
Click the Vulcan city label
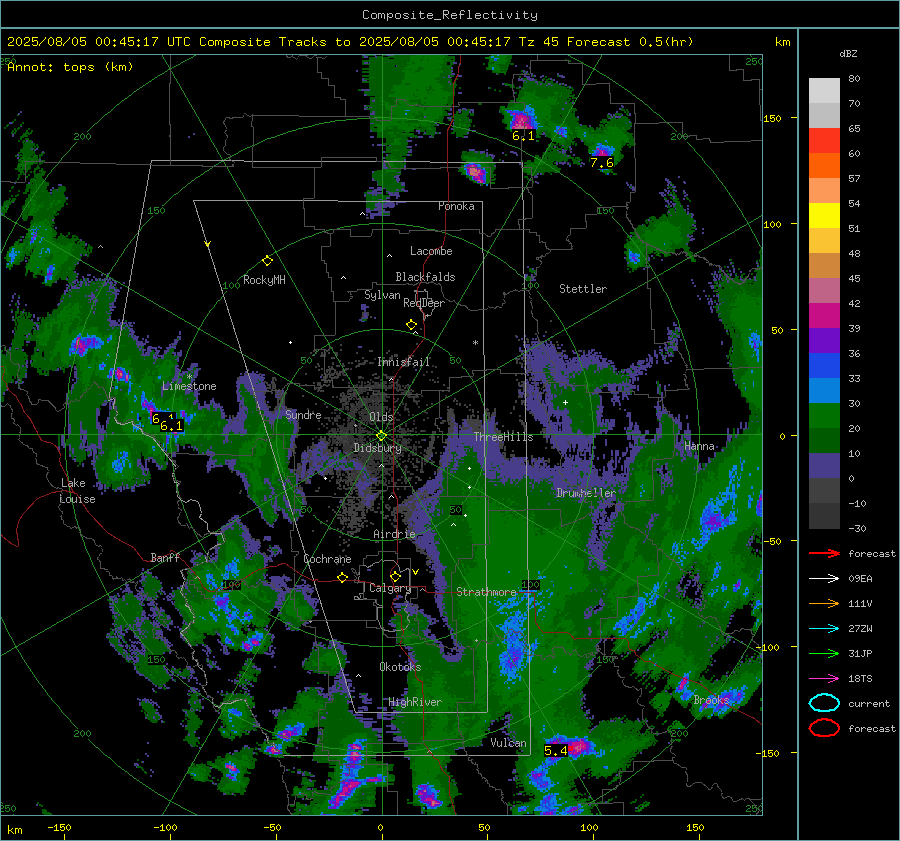coord(508,743)
